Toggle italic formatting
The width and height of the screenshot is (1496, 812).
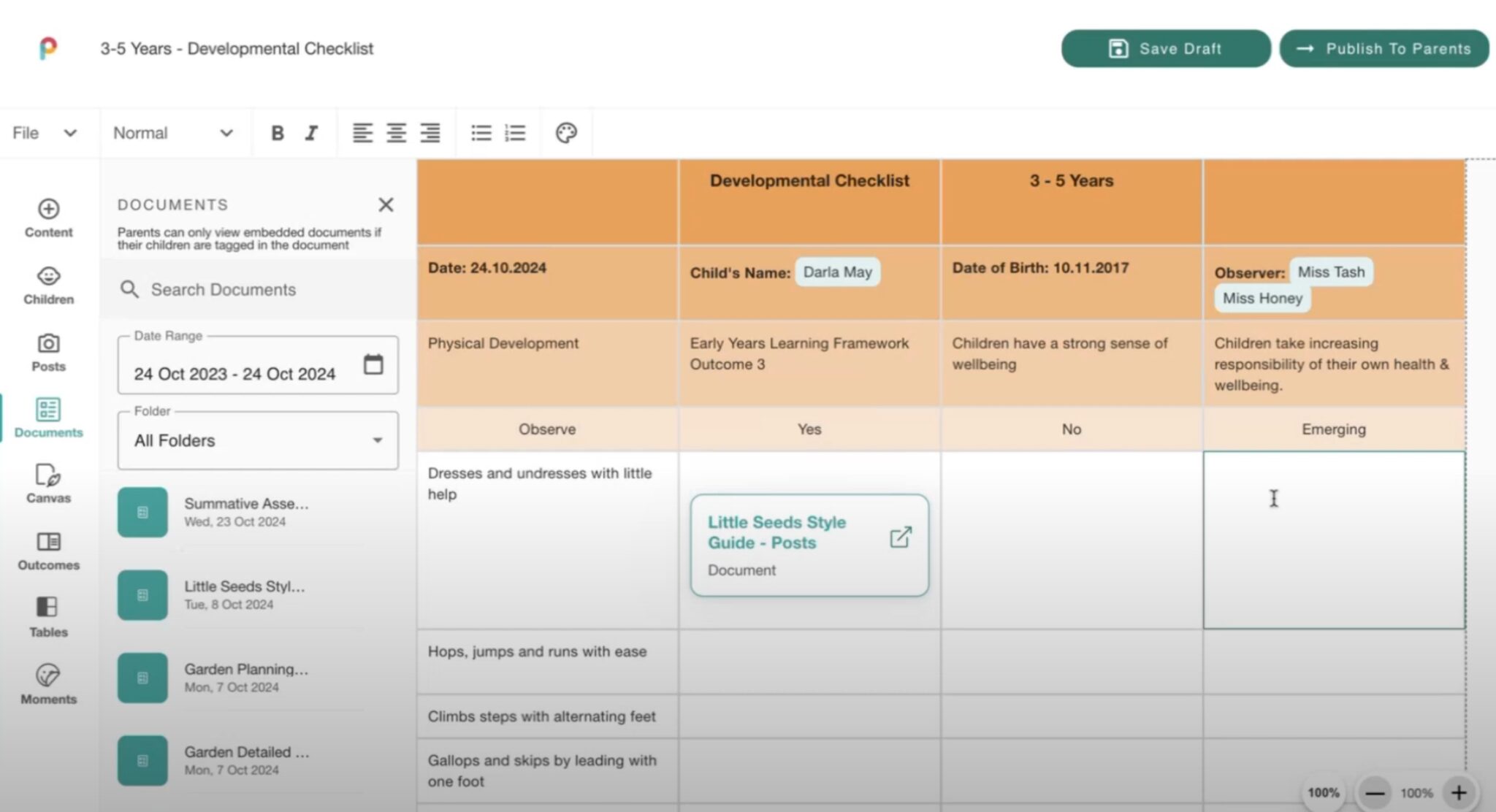(311, 133)
